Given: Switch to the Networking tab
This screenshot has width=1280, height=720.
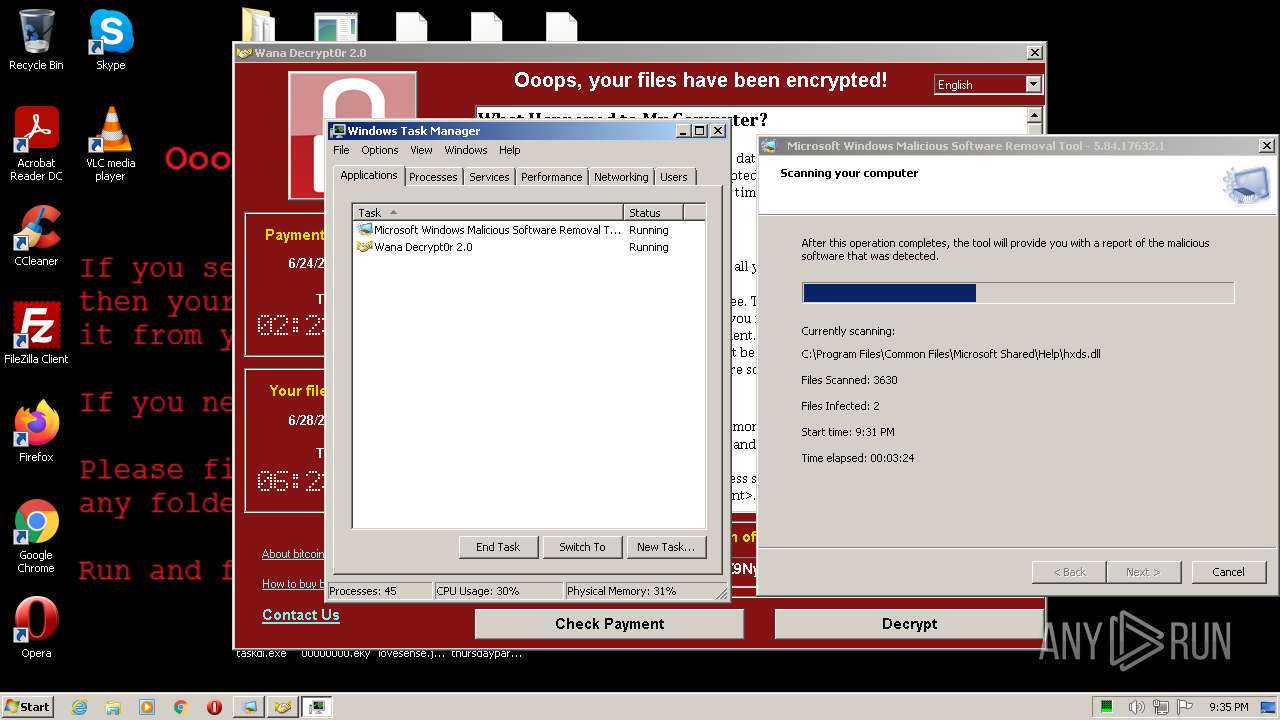Looking at the screenshot, I should (621, 177).
